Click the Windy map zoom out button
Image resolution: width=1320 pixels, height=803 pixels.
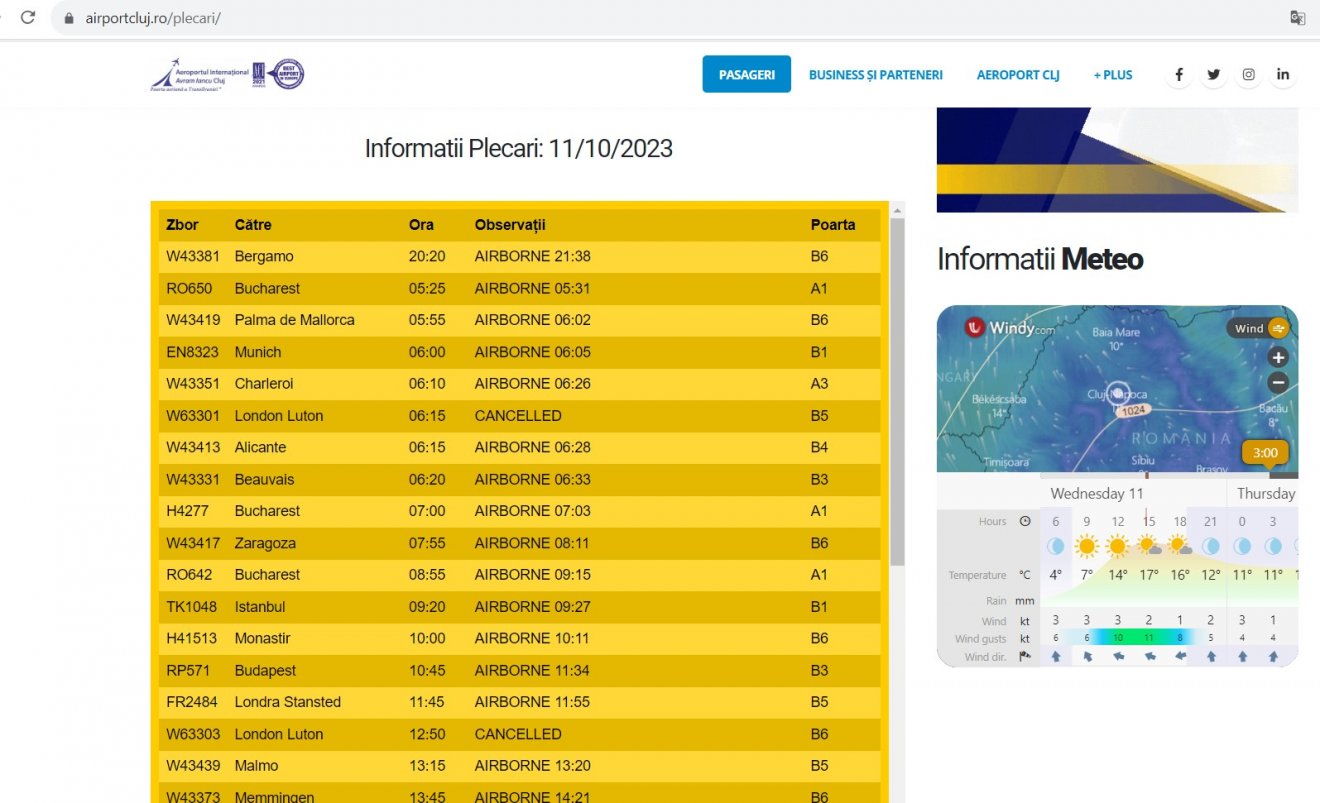[1278, 382]
